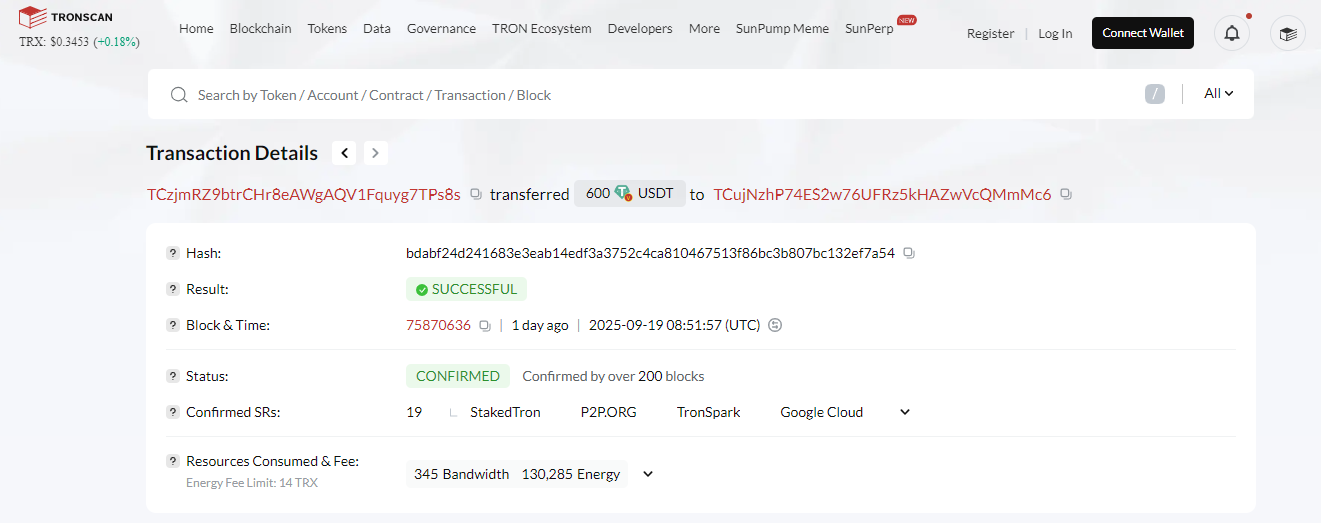Viewport: 1321px width, 523px height.
Task: Click StakedTron in Confirmed SRs
Action: (x=505, y=412)
